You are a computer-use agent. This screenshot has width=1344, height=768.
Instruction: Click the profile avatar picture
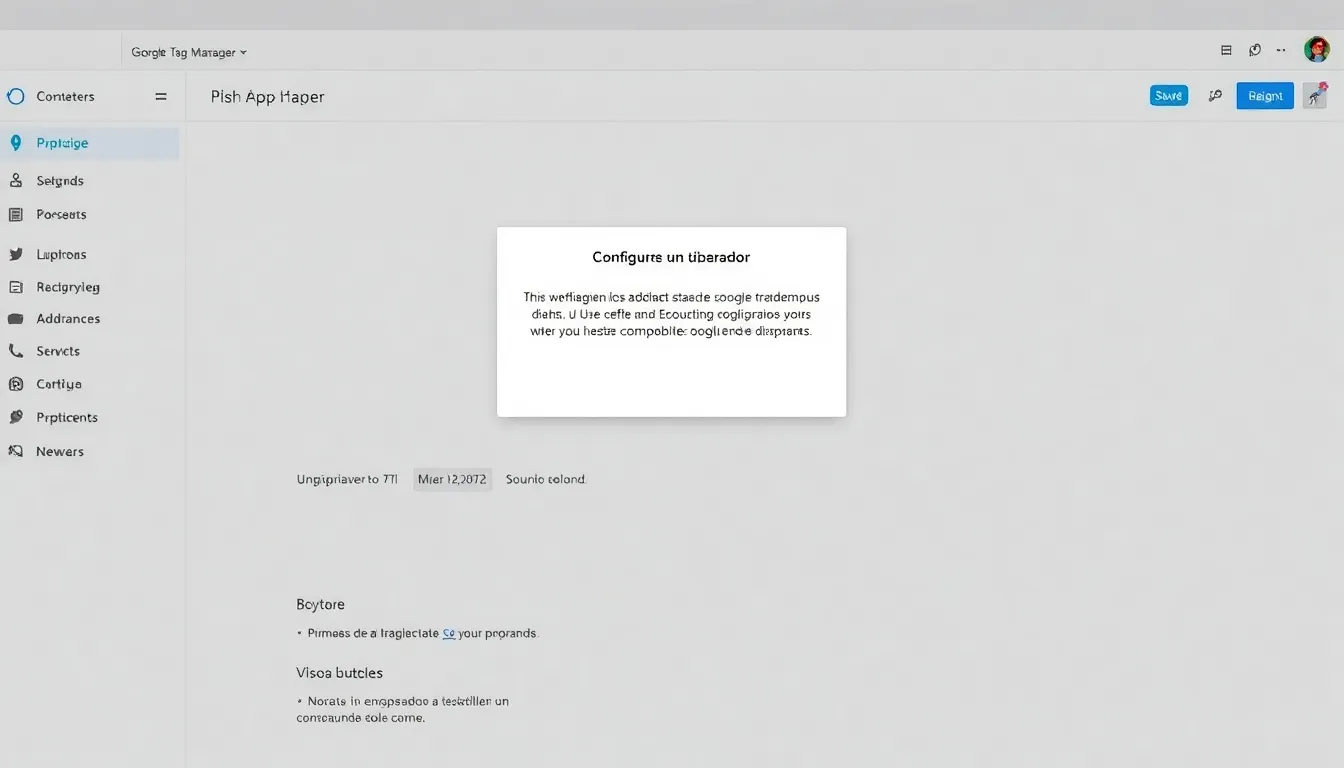pyautogui.click(x=1317, y=48)
